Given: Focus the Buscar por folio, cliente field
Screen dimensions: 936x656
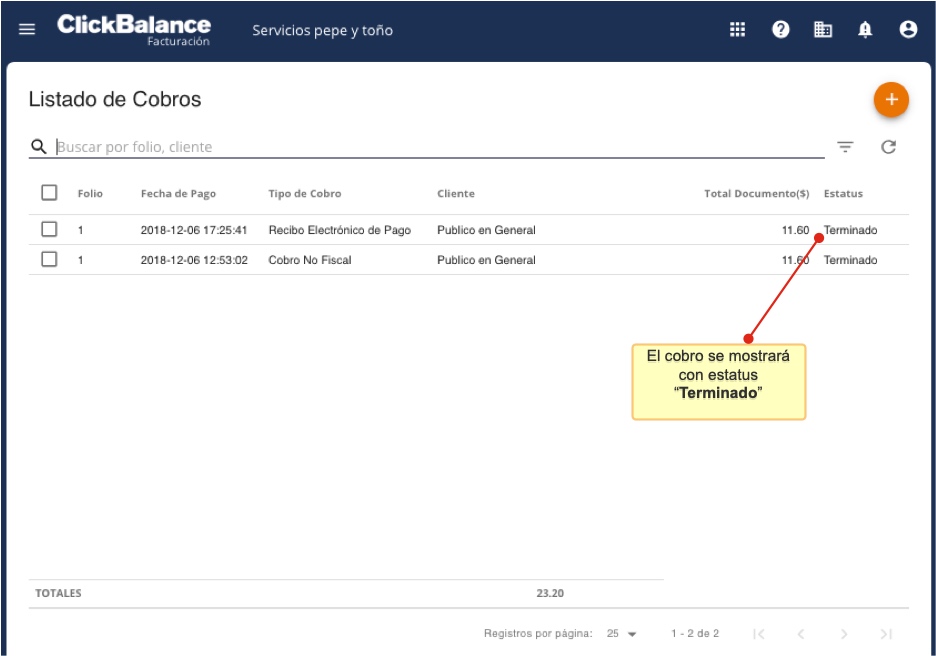Looking at the screenshot, I should pos(440,147).
